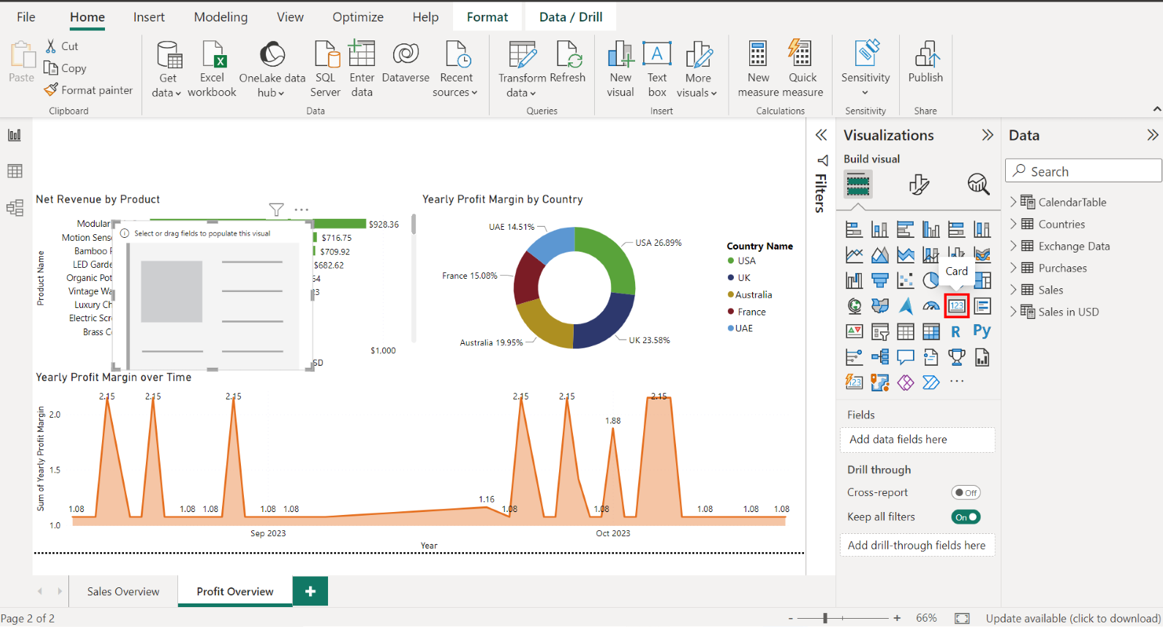Expand the CalendarTable table

[1013, 202]
